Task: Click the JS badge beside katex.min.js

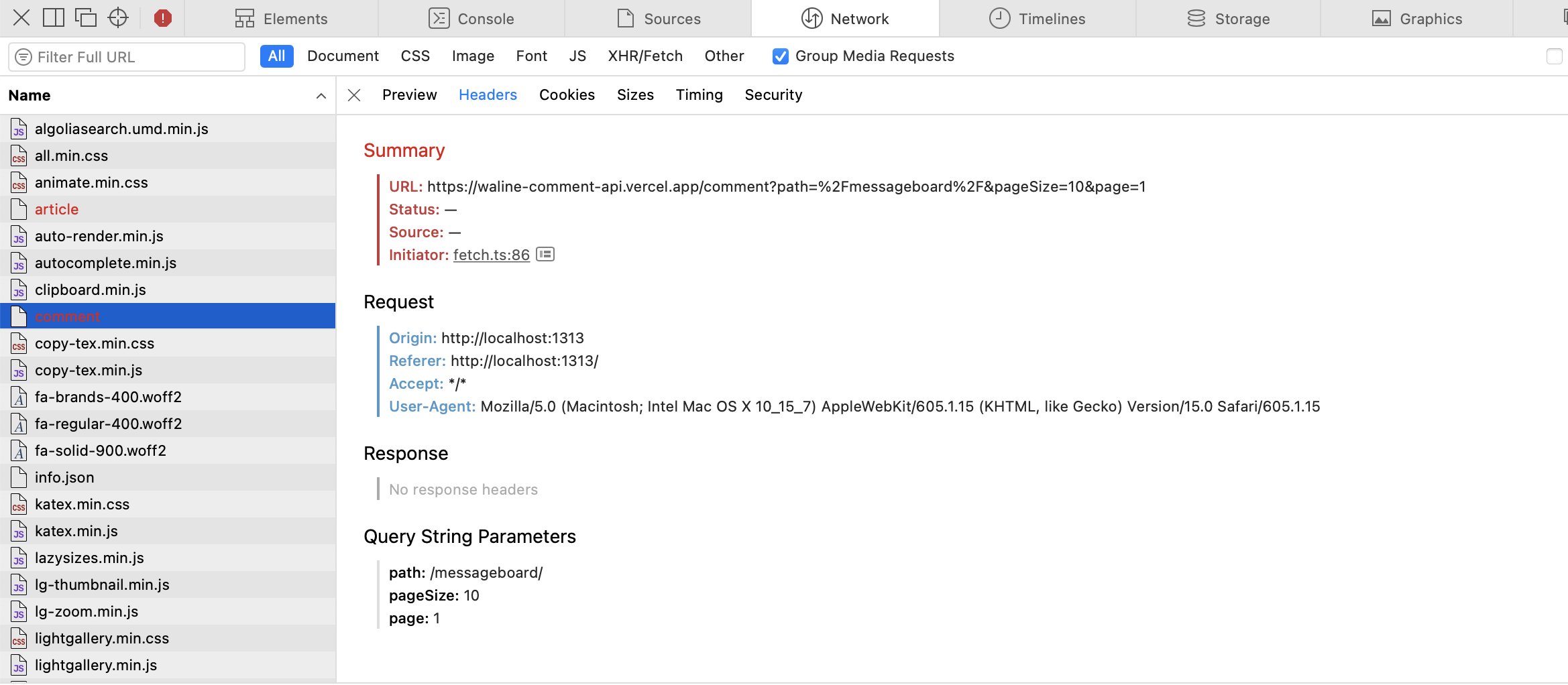Action: (x=18, y=531)
